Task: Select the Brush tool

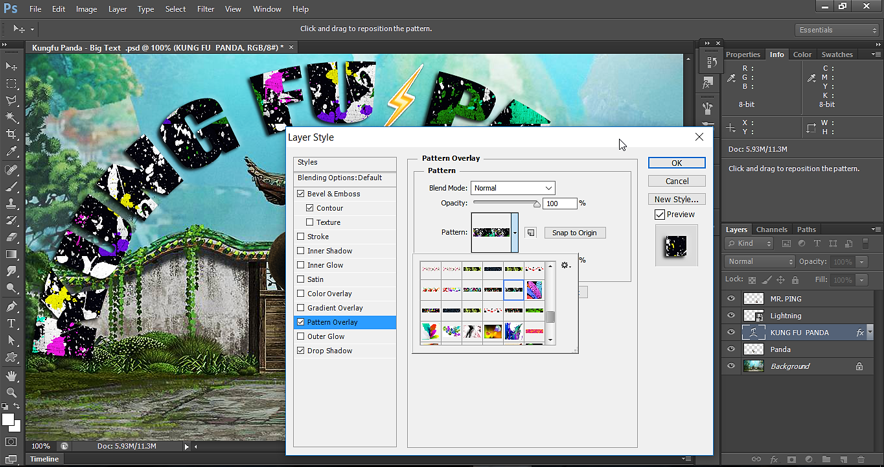Action: [11, 187]
